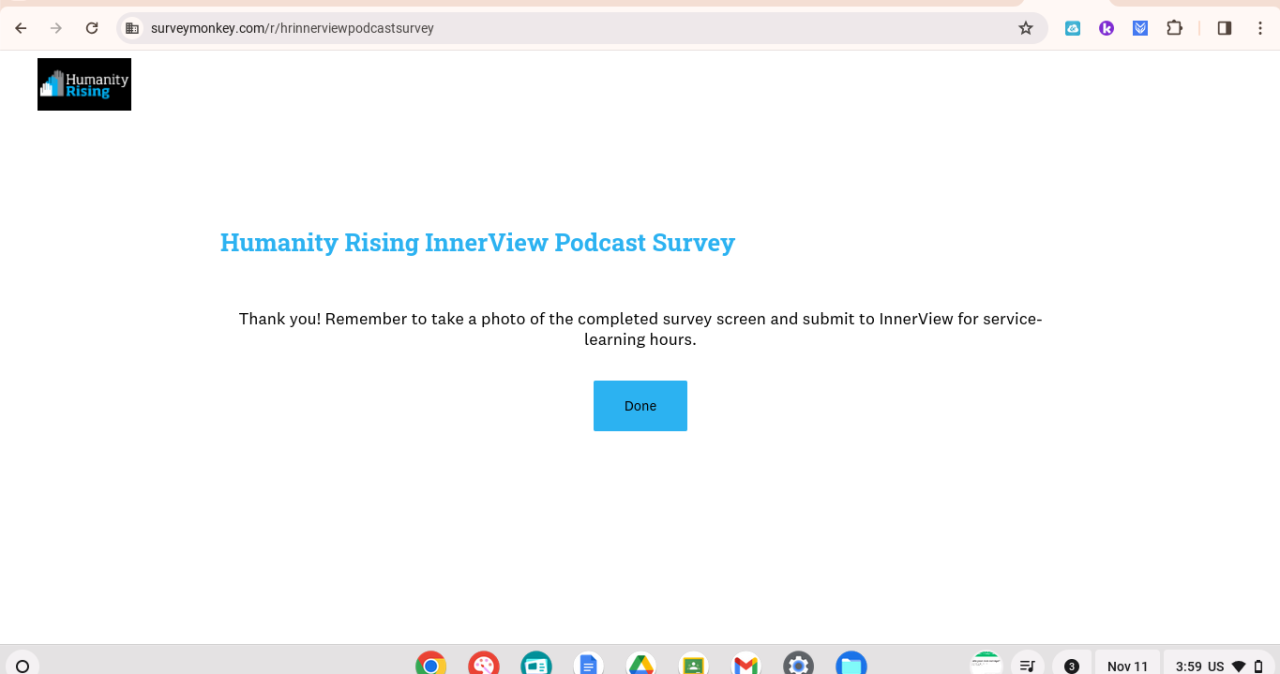Toggle the browser side panel
Viewport: 1280px width, 674px height.
[1224, 28]
